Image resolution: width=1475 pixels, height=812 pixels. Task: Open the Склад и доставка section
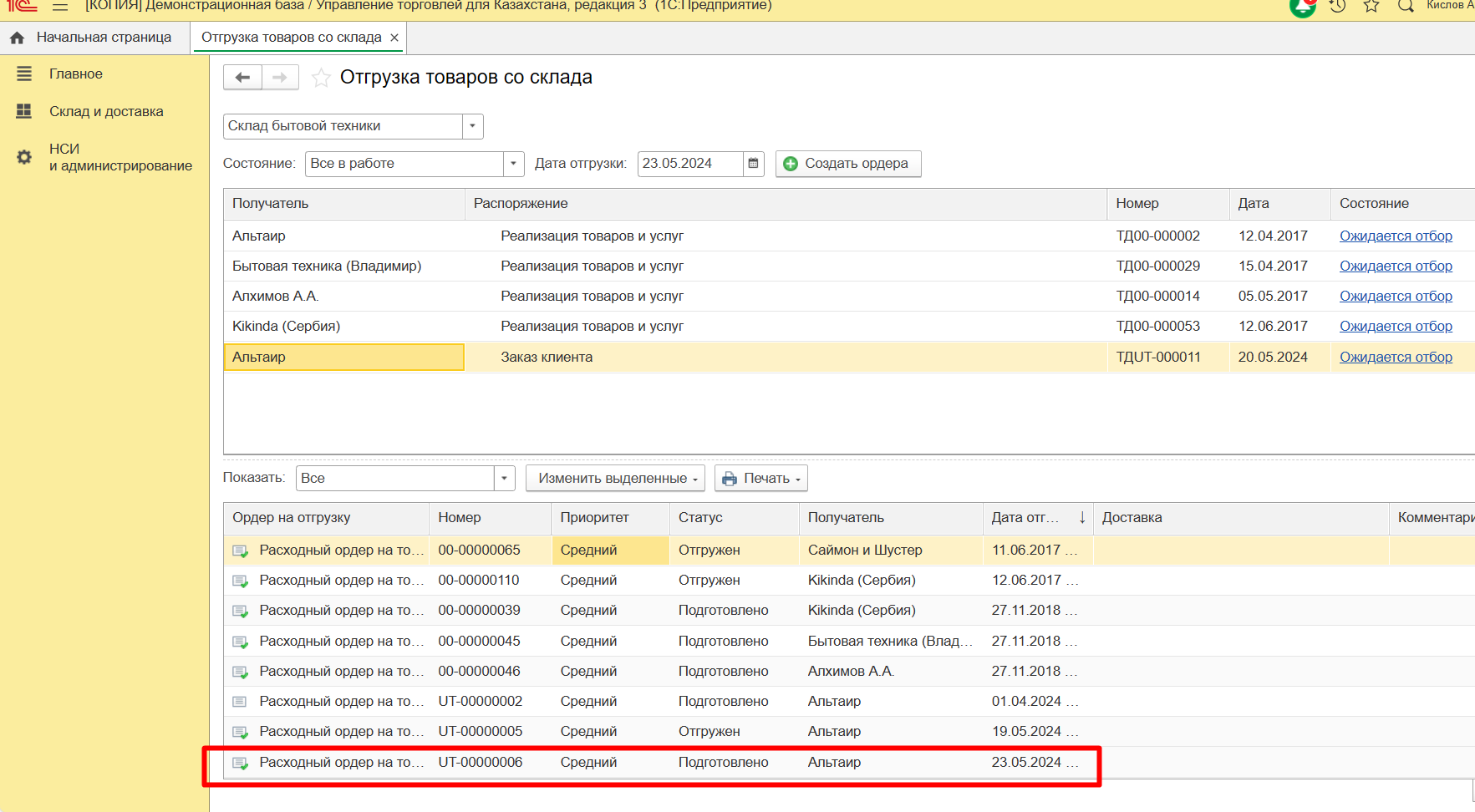coord(105,111)
